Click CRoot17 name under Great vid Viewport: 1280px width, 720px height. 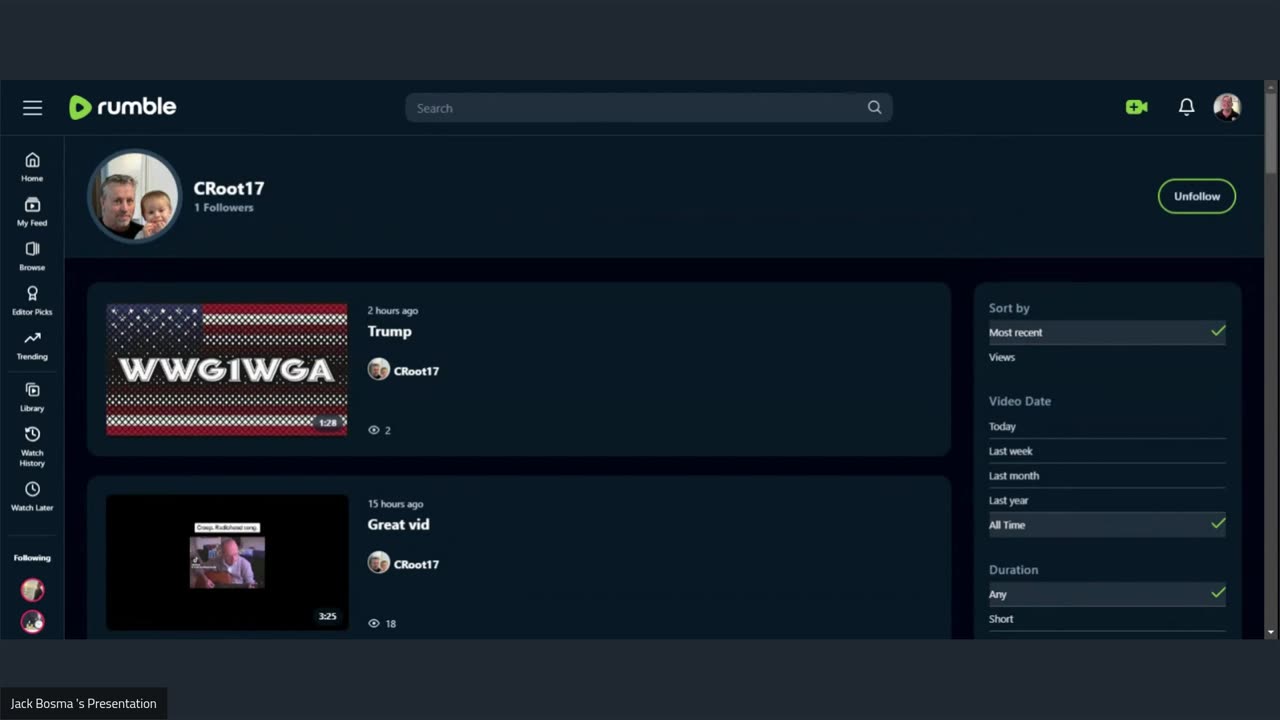tap(416, 564)
